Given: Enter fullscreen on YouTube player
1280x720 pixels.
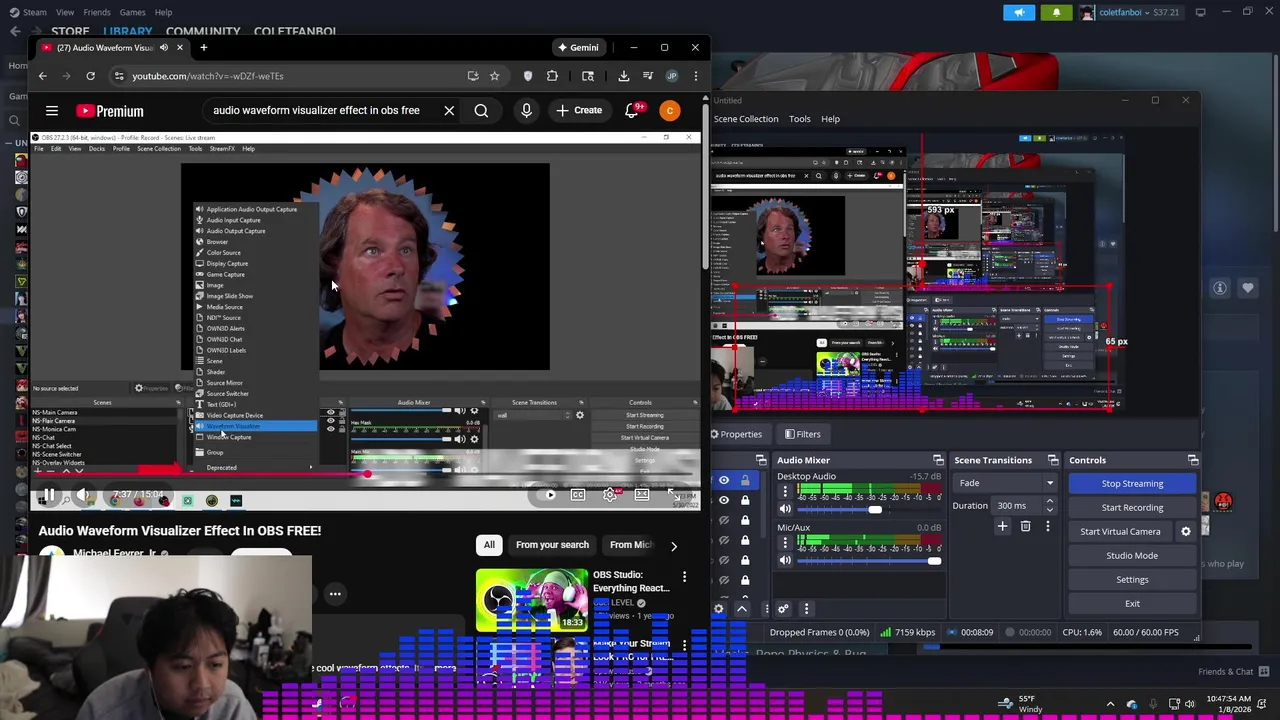Looking at the screenshot, I should pos(676,495).
